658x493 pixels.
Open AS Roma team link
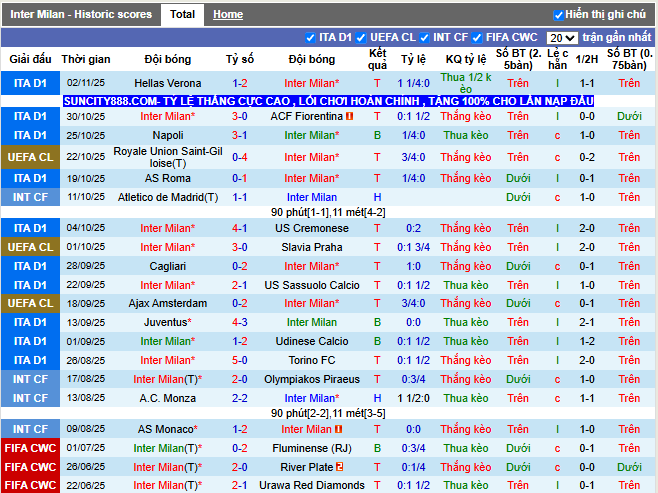click(x=167, y=178)
